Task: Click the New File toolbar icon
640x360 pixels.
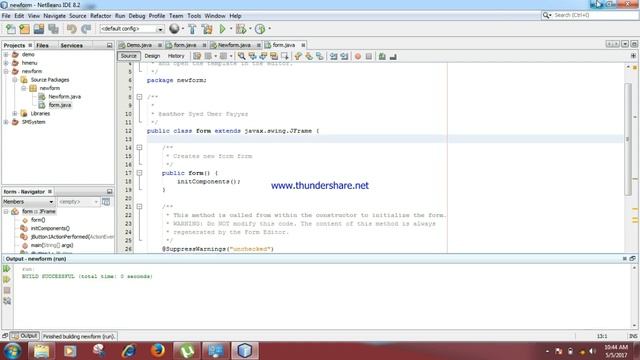Action: tap(11, 29)
